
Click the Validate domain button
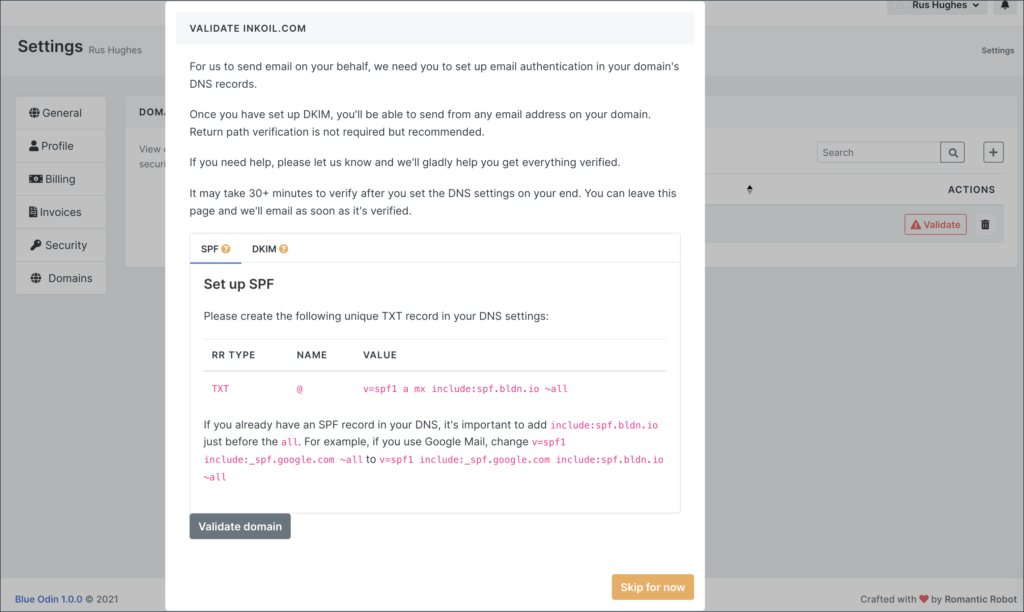(239, 525)
